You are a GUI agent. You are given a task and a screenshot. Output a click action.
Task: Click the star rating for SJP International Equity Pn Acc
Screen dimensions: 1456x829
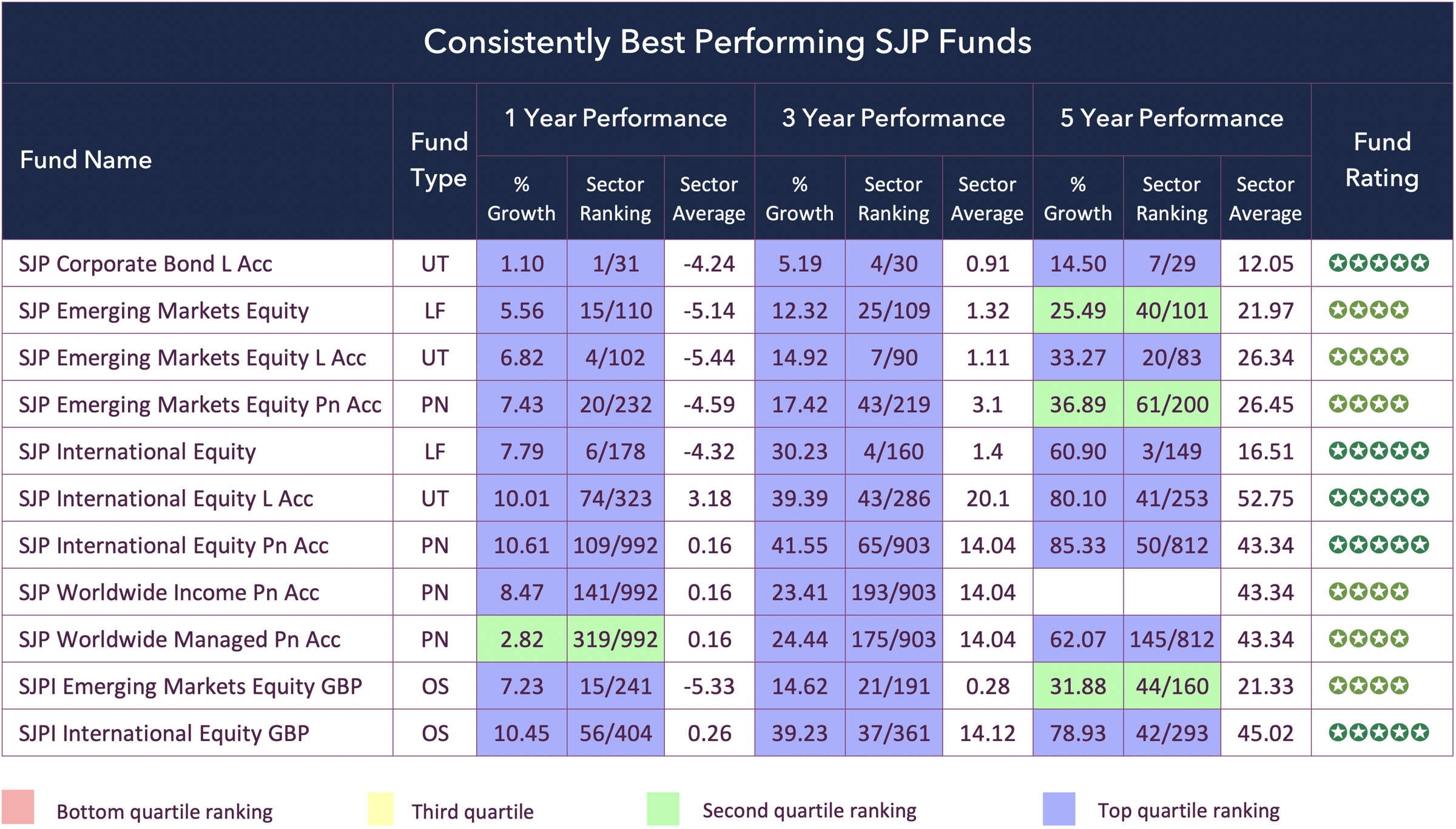tap(1378, 545)
